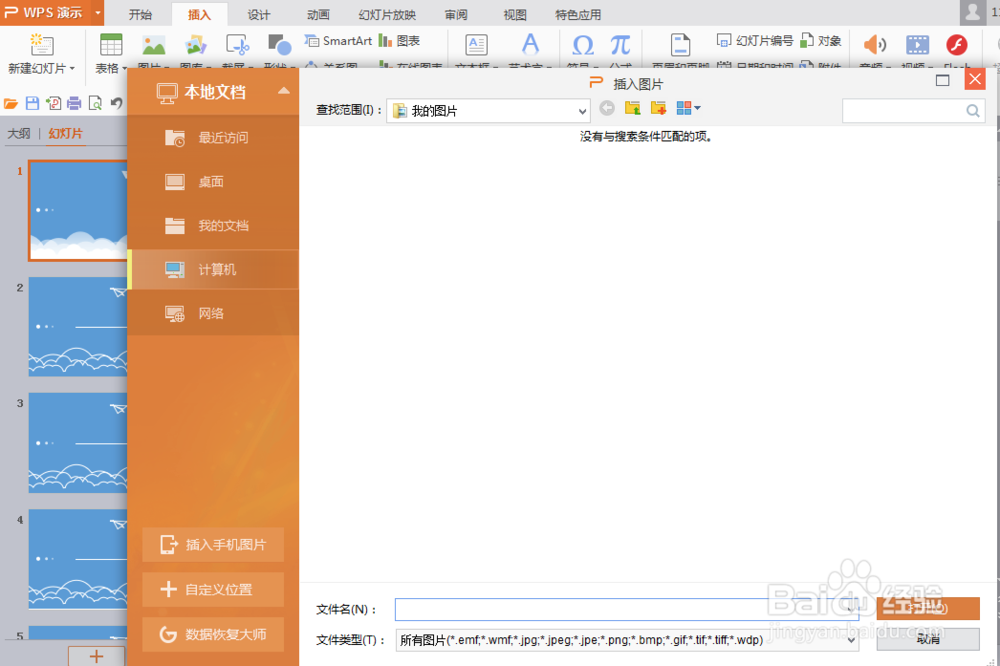The image size is (1000, 666).
Task: Go back with the dialog's back arrow
Action: 607,108
